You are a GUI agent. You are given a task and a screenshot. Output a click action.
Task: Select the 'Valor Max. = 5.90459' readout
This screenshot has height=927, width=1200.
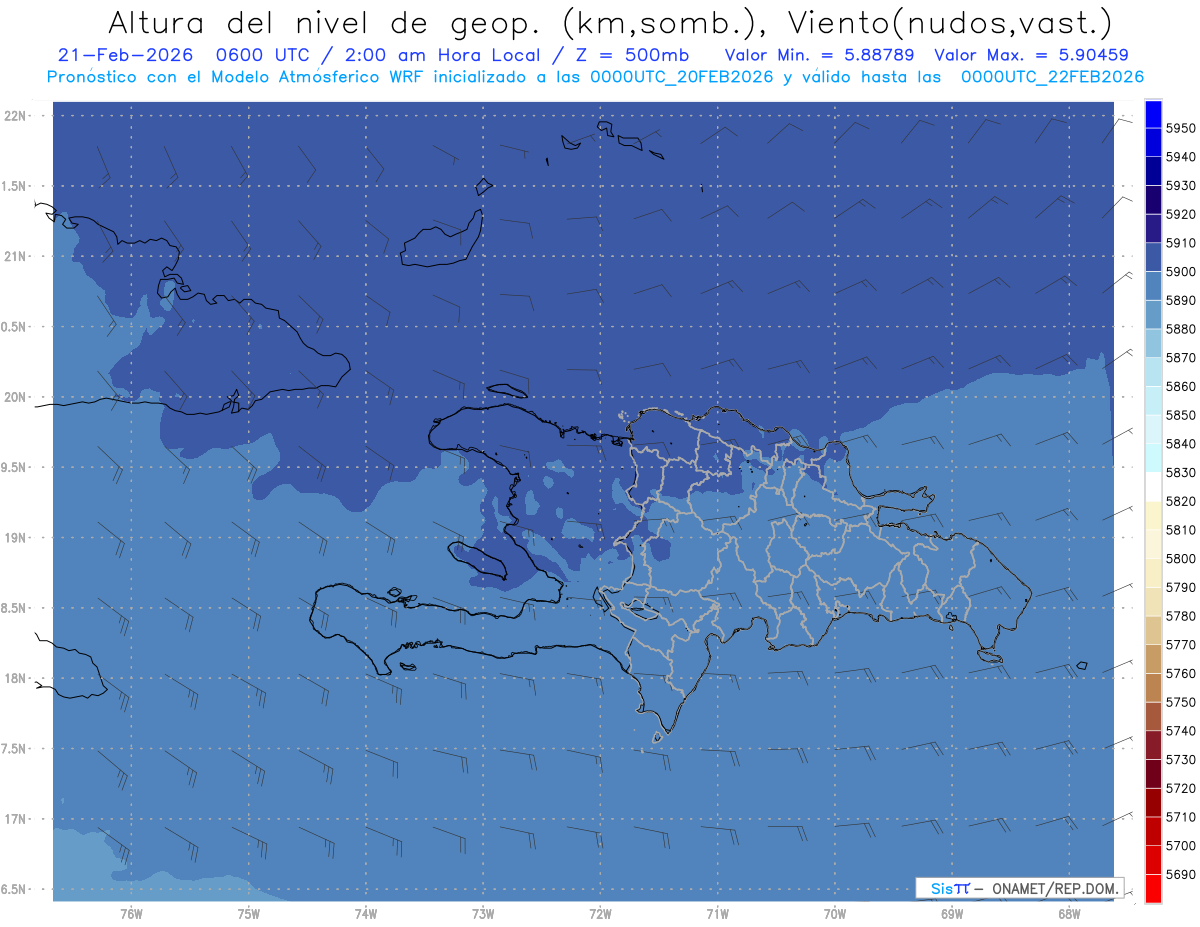coord(1031,55)
